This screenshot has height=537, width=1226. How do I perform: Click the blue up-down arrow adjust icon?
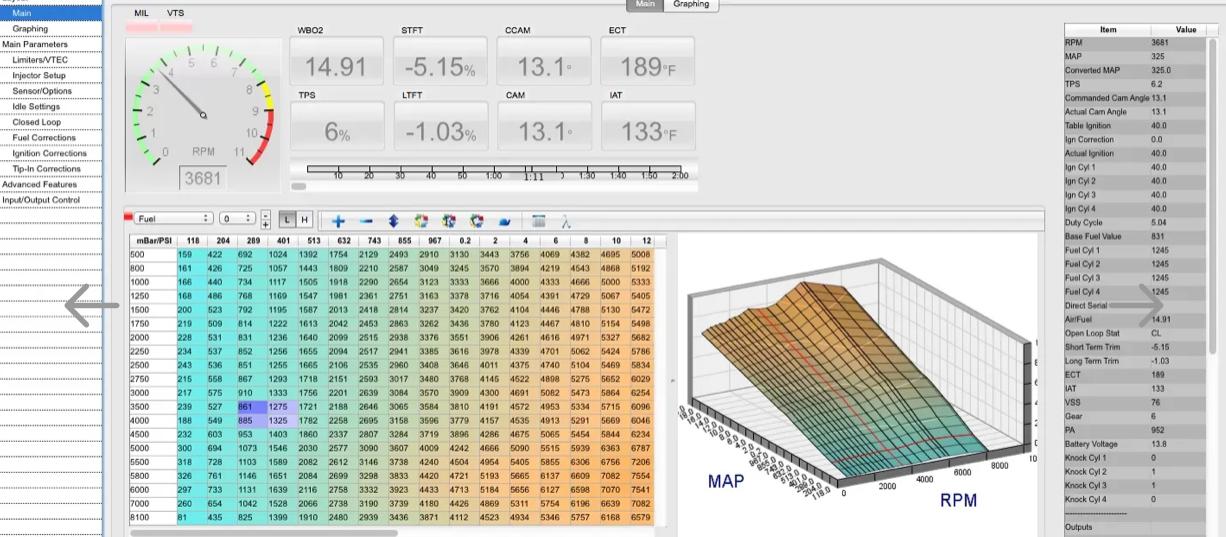click(x=393, y=220)
